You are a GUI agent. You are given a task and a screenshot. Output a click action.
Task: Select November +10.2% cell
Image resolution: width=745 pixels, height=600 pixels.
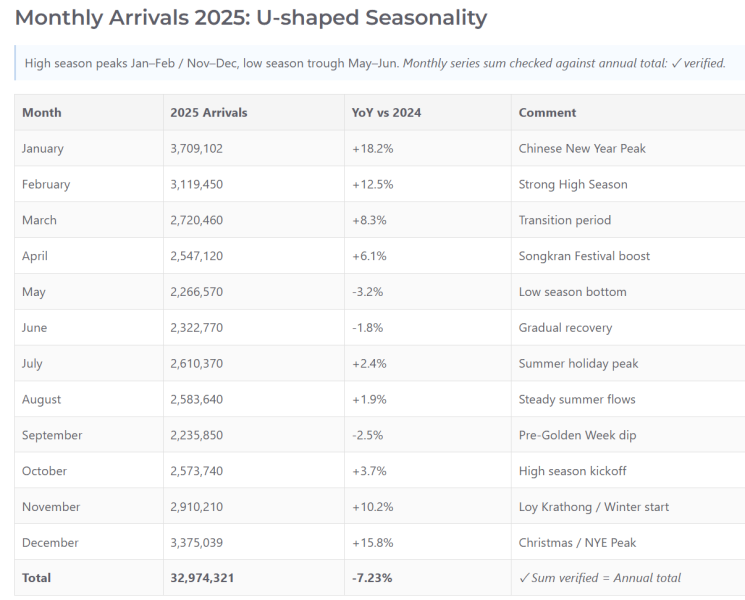(x=428, y=506)
